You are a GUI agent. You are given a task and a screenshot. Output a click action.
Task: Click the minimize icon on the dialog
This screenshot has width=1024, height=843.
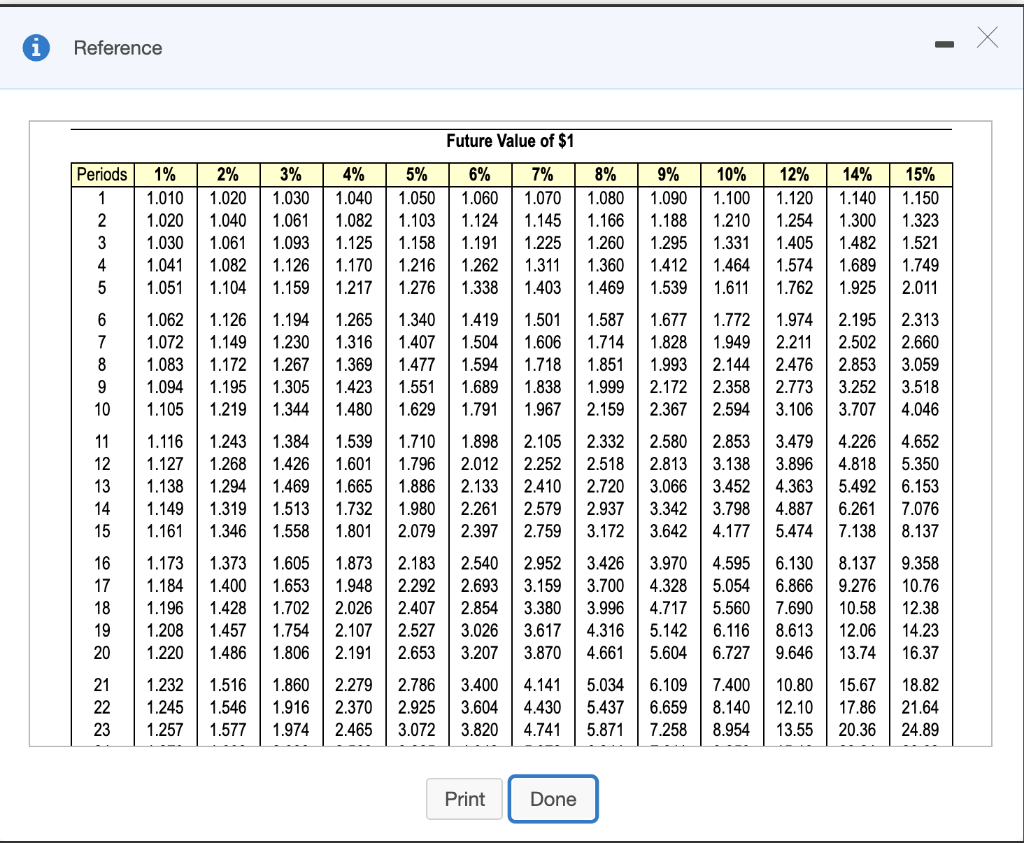[944, 44]
